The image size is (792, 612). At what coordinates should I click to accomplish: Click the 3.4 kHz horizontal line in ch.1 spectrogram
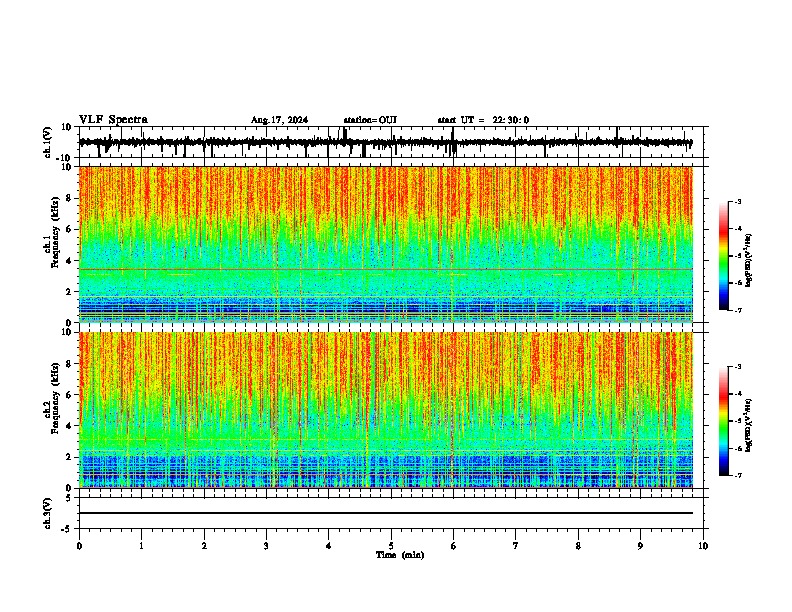click(385, 269)
